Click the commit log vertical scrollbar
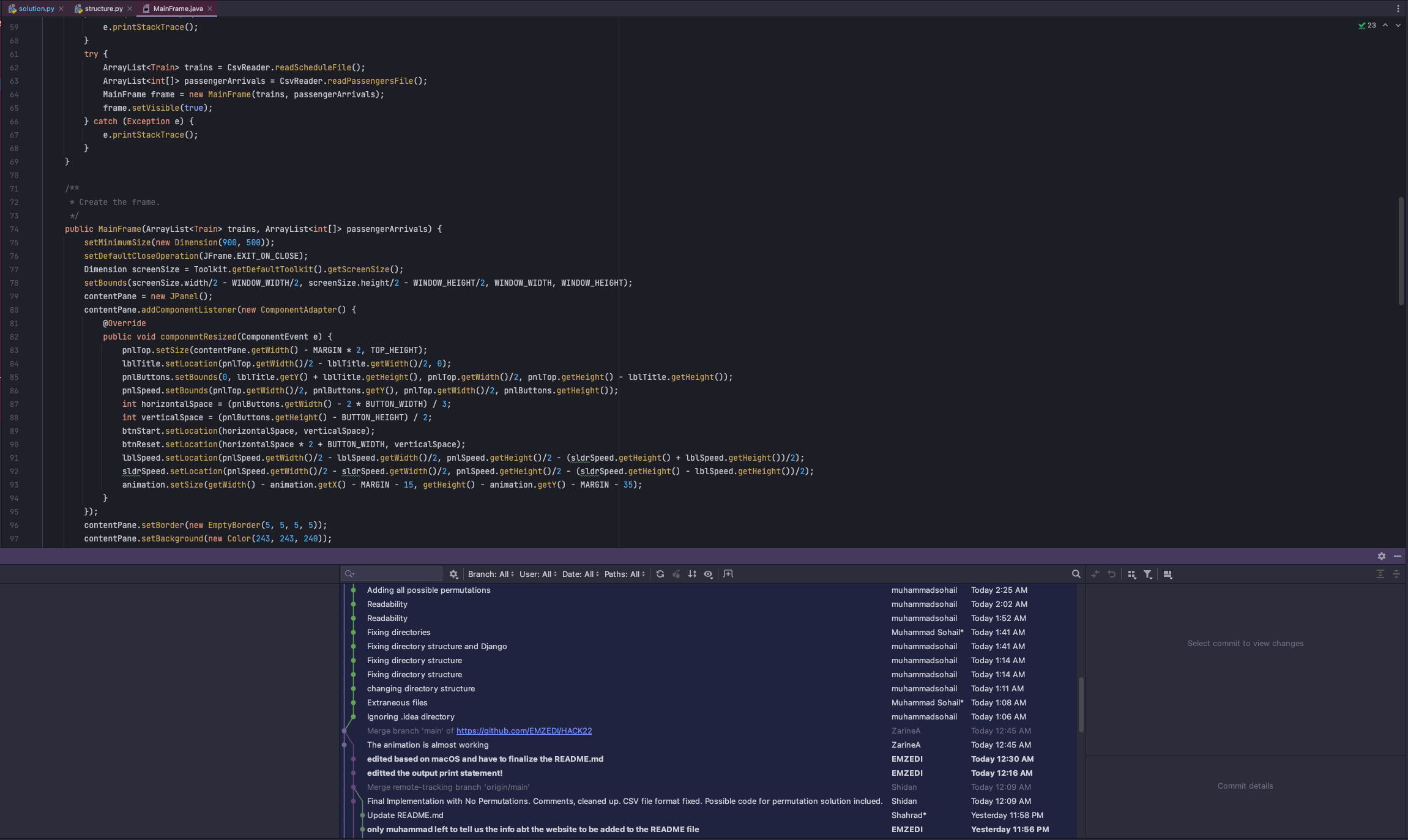 1081,704
